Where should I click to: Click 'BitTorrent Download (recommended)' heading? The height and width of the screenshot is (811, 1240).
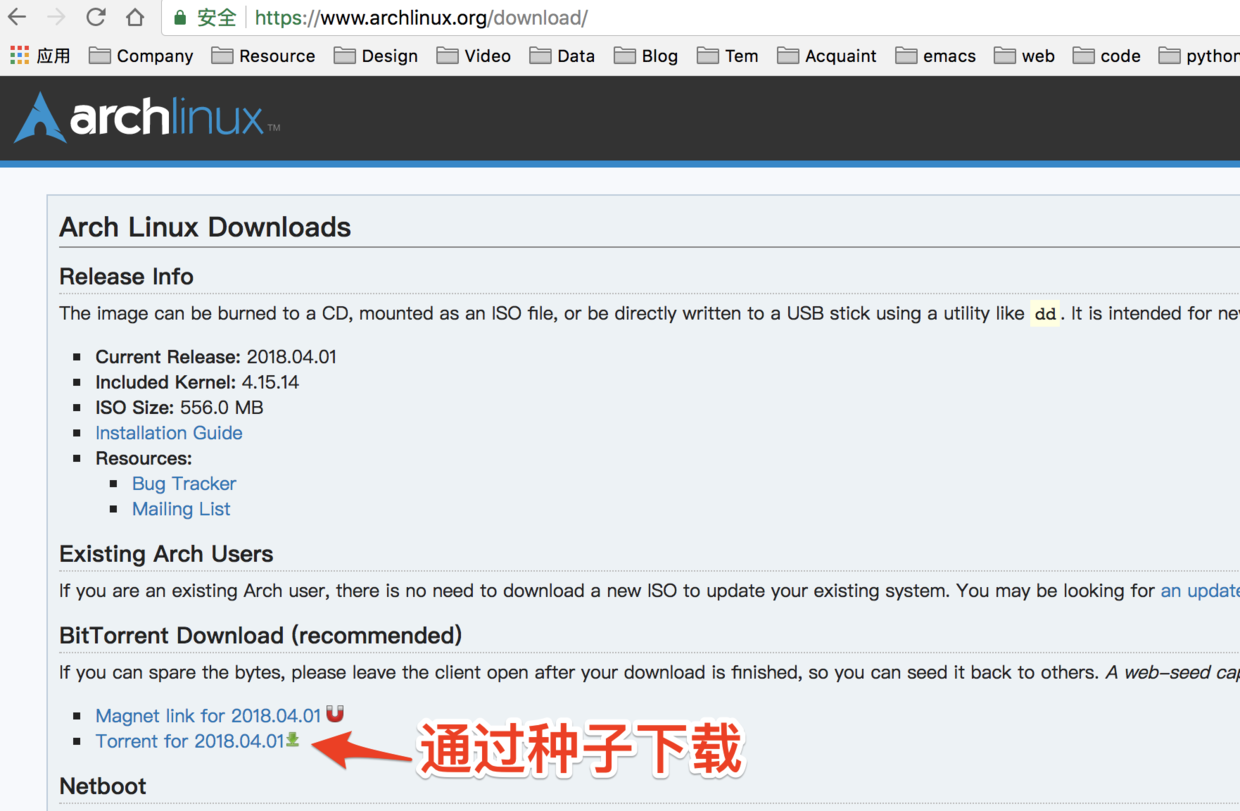point(260,636)
